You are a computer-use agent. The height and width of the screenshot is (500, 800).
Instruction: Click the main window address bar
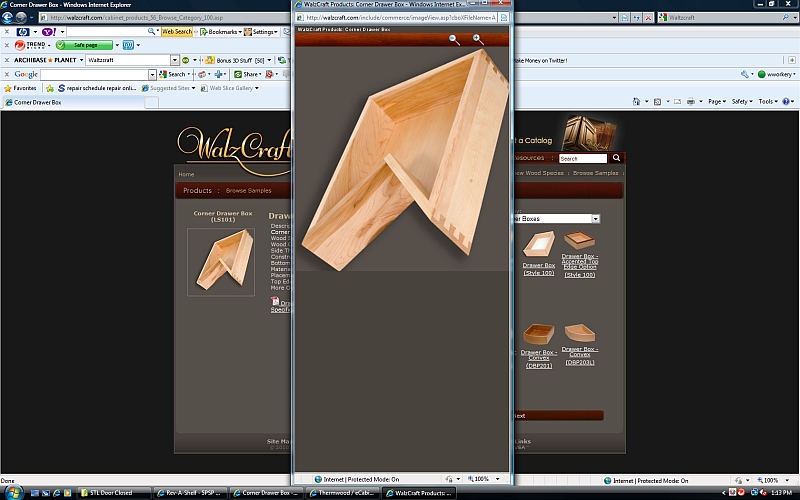click(x=327, y=17)
